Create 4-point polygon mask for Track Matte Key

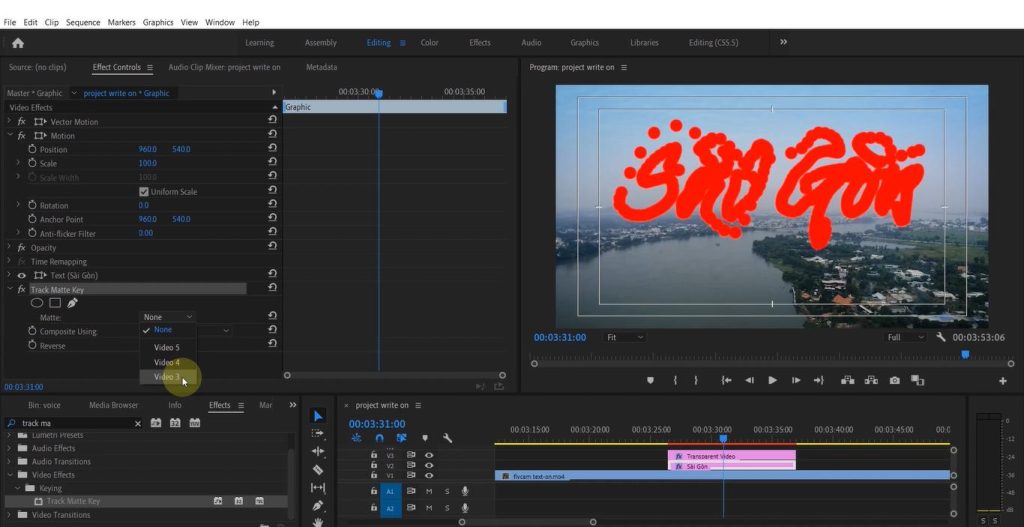click(x=55, y=303)
